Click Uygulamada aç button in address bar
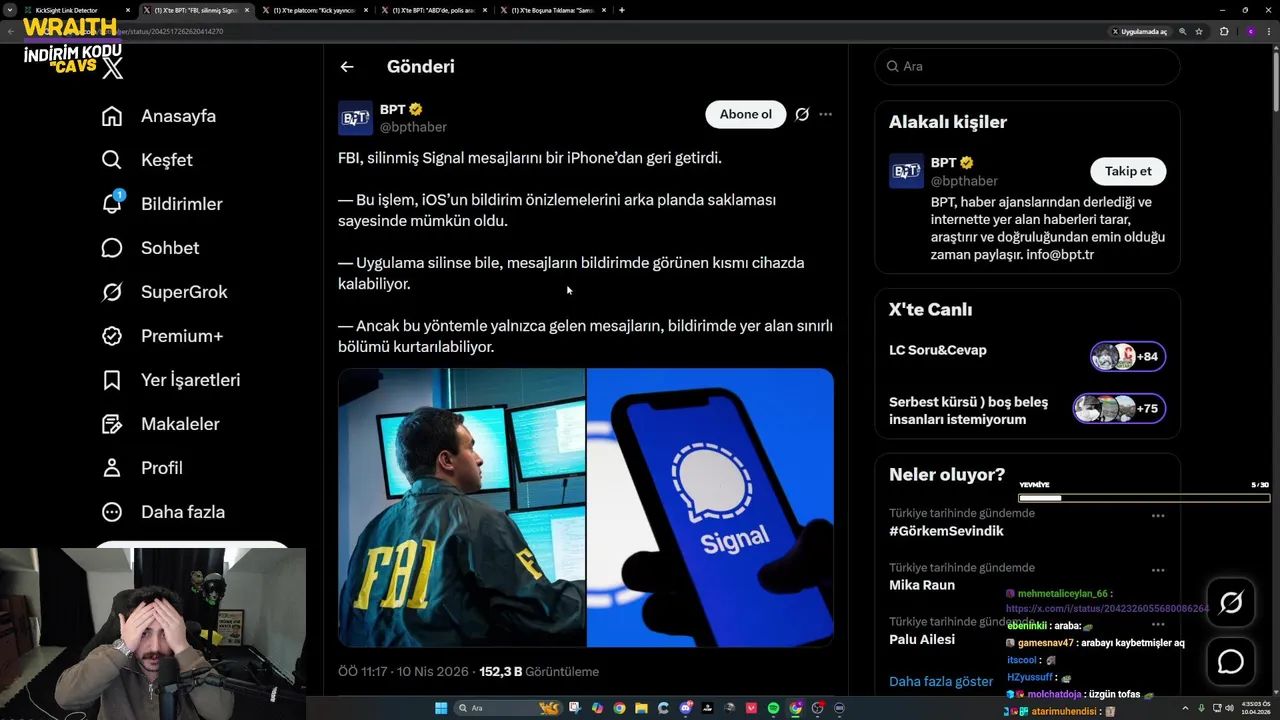 [1139, 32]
